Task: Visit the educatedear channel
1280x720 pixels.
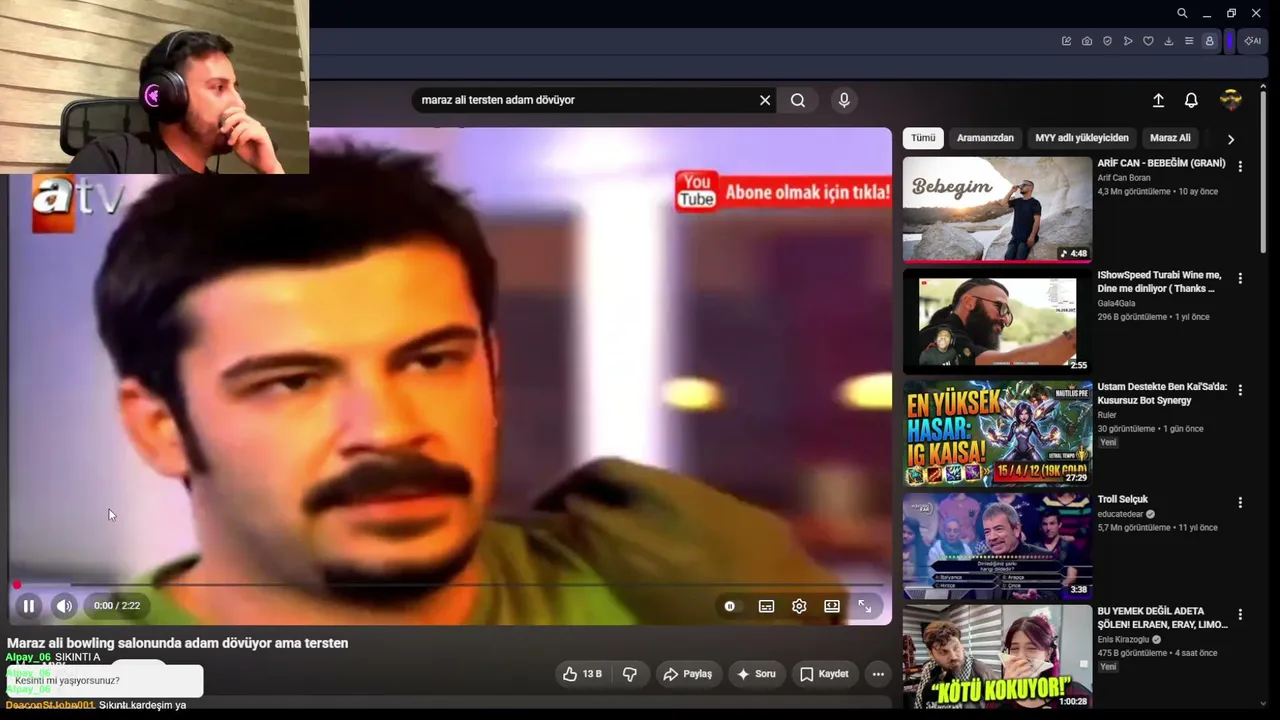Action: coord(1121,514)
